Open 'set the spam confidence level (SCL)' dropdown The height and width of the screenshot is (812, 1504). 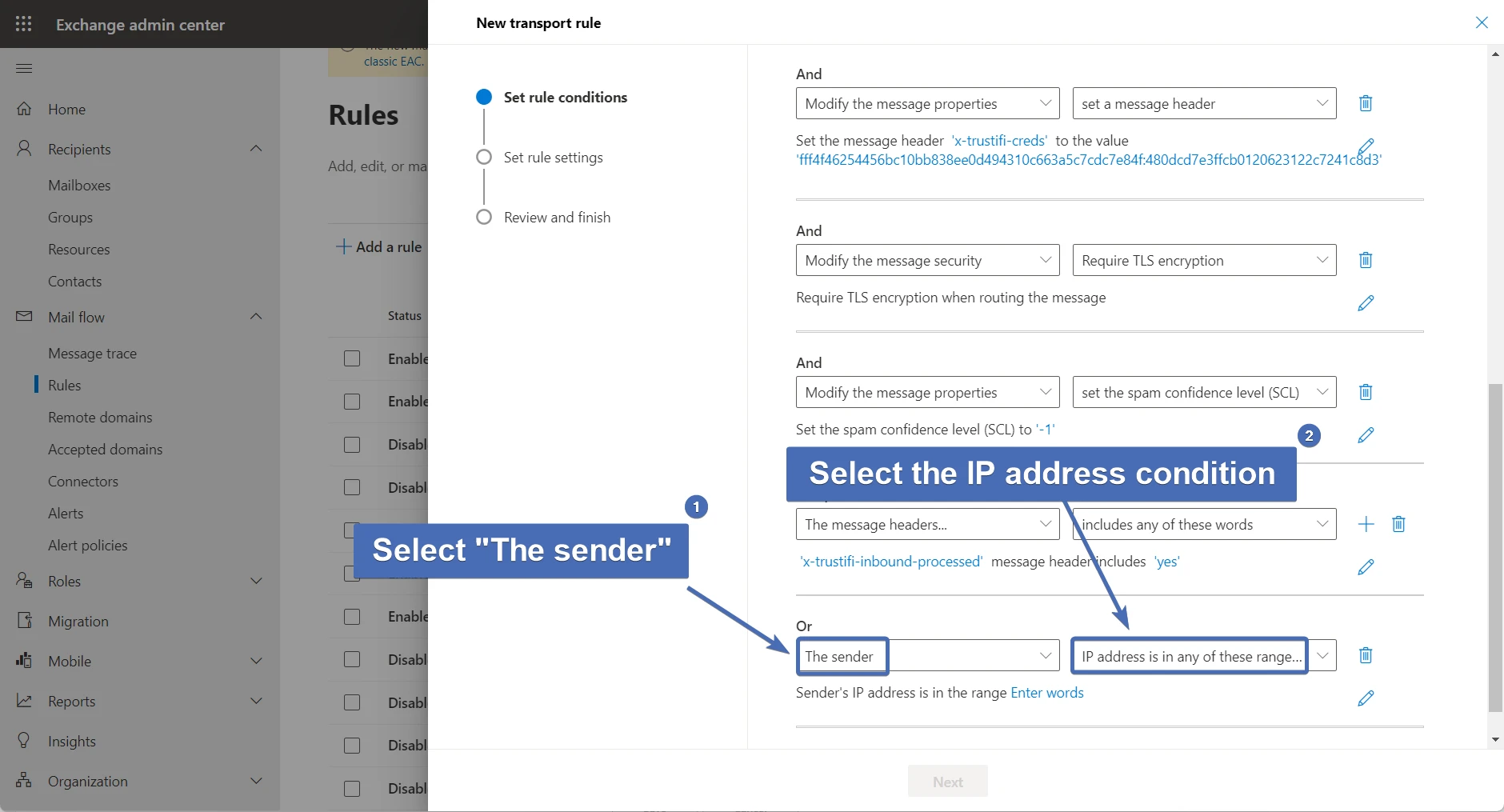[1204, 393]
